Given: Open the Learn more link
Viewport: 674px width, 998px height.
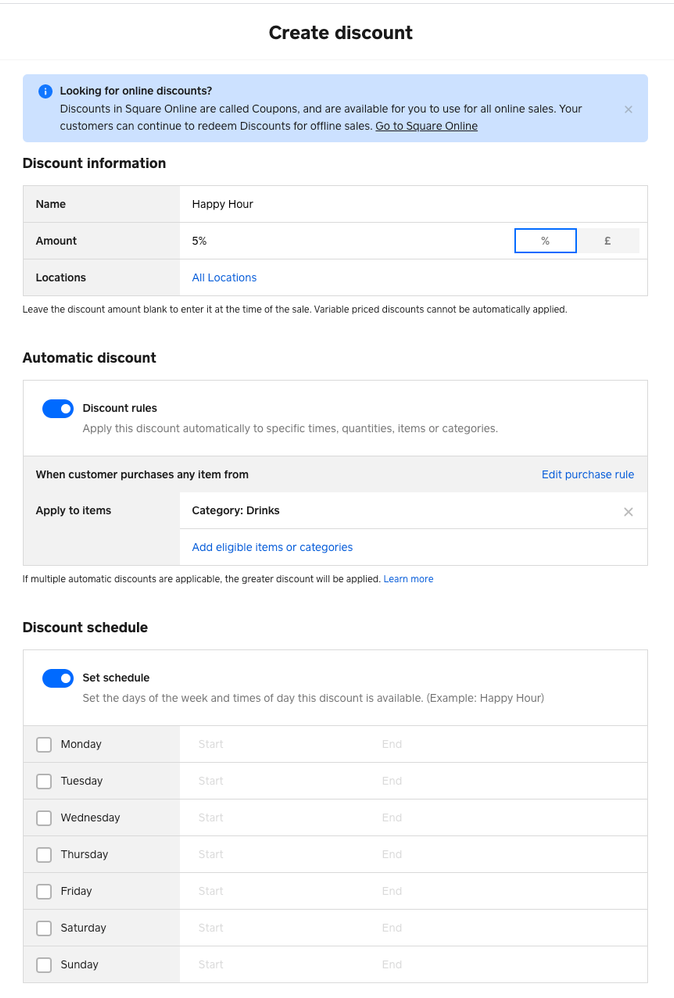Looking at the screenshot, I should (408, 579).
